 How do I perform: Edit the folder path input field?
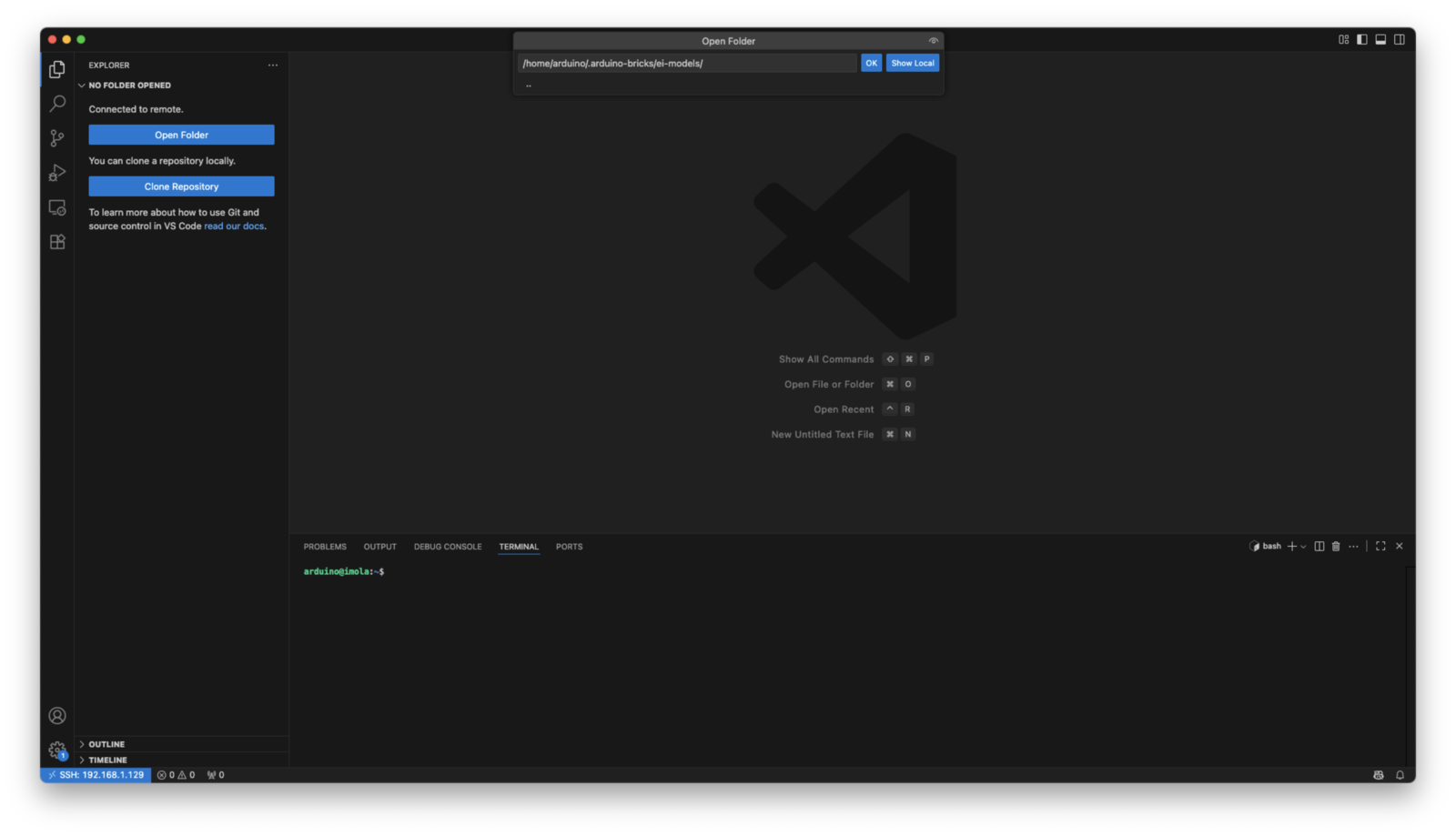point(687,63)
